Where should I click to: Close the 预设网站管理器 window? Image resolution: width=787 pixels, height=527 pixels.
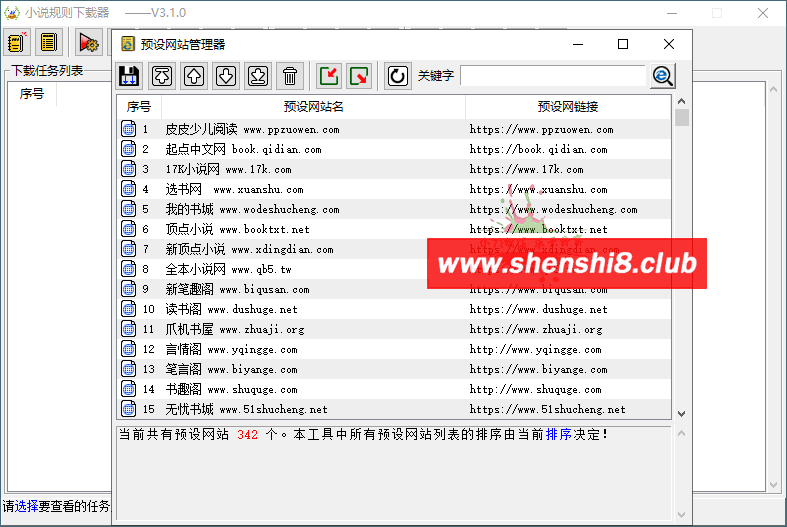(669, 44)
